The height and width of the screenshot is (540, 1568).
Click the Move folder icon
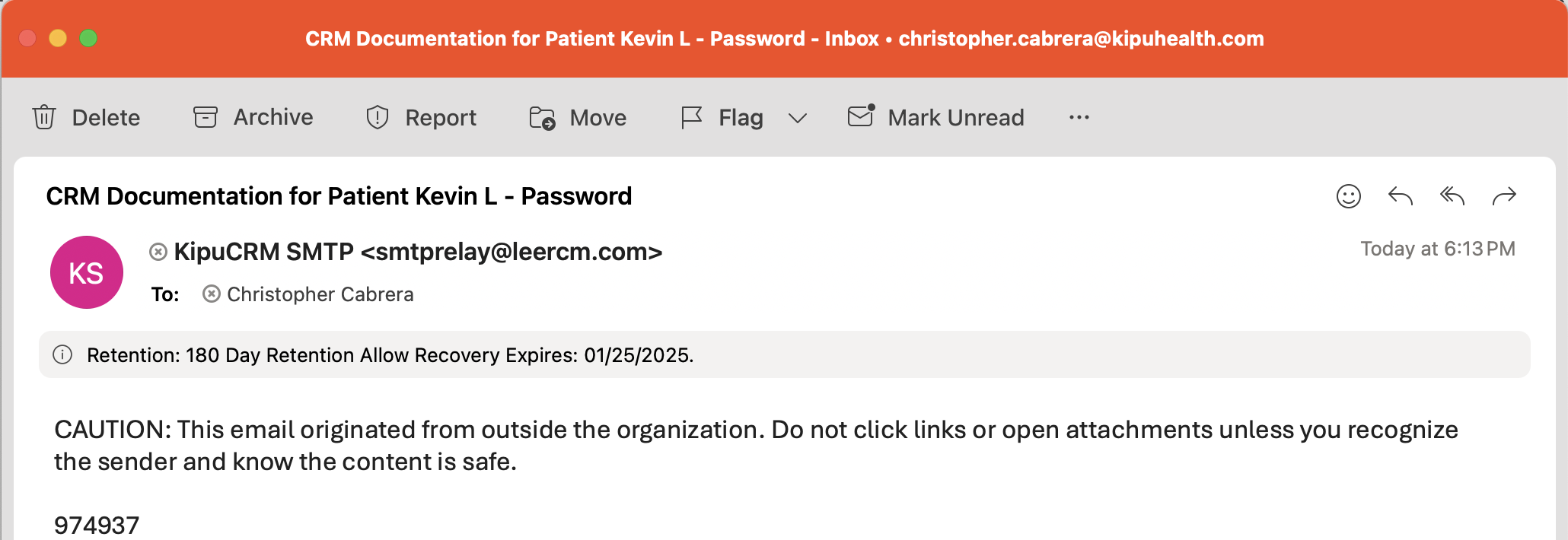tap(542, 118)
